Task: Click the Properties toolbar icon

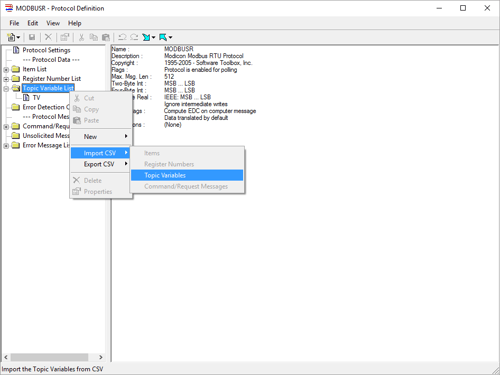Action: click(65, 37)
